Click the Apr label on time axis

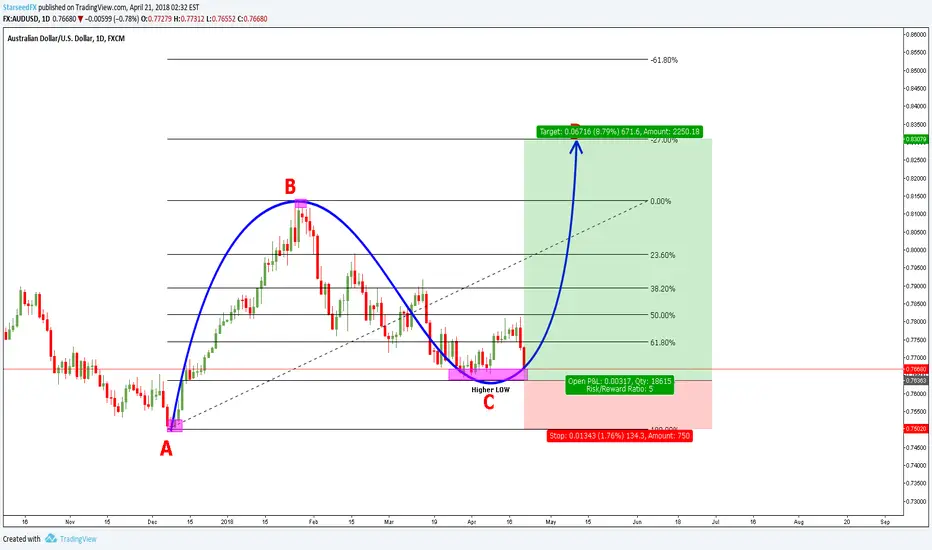[472, 522]
